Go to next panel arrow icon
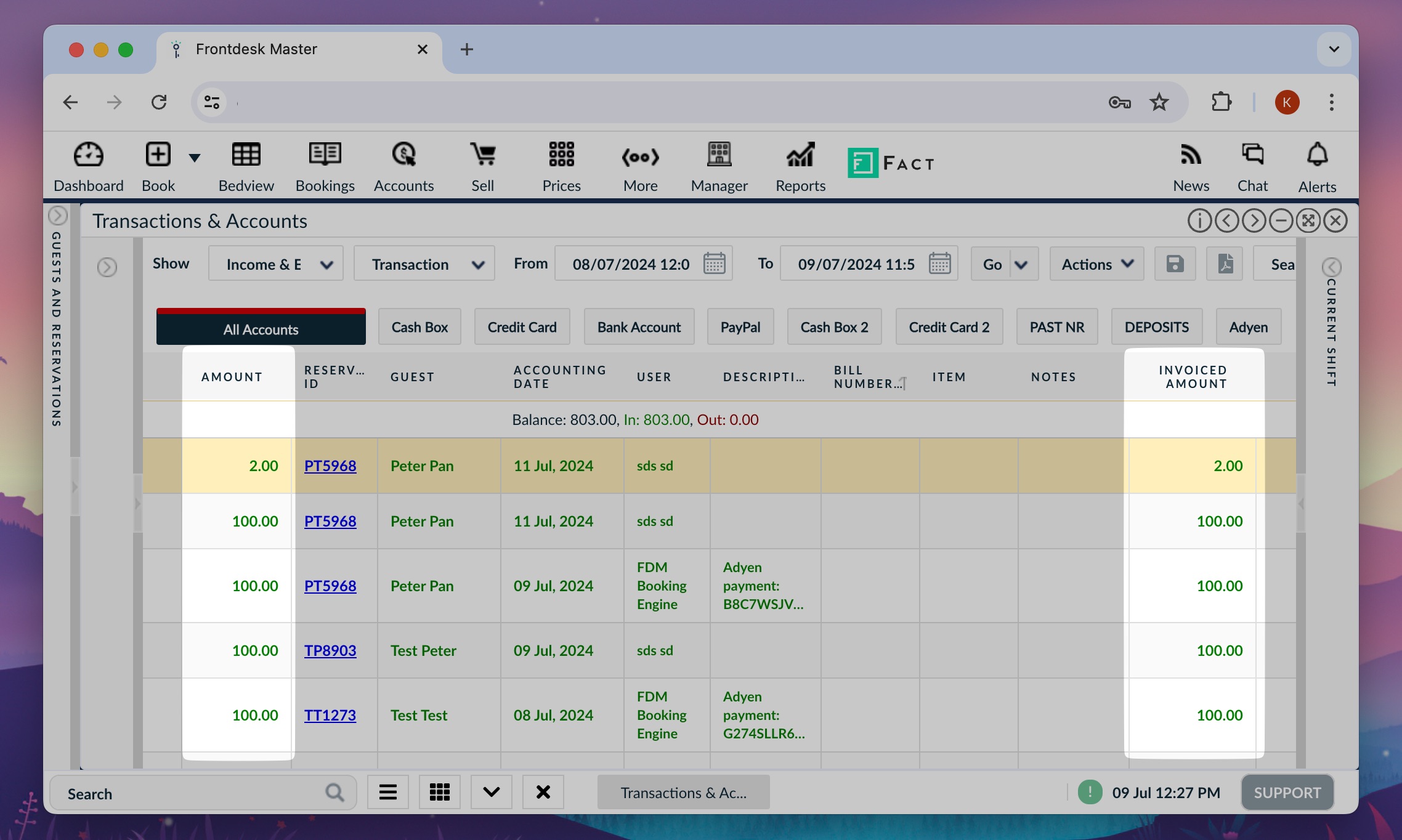The image size is (1402, 840). 1254,220
